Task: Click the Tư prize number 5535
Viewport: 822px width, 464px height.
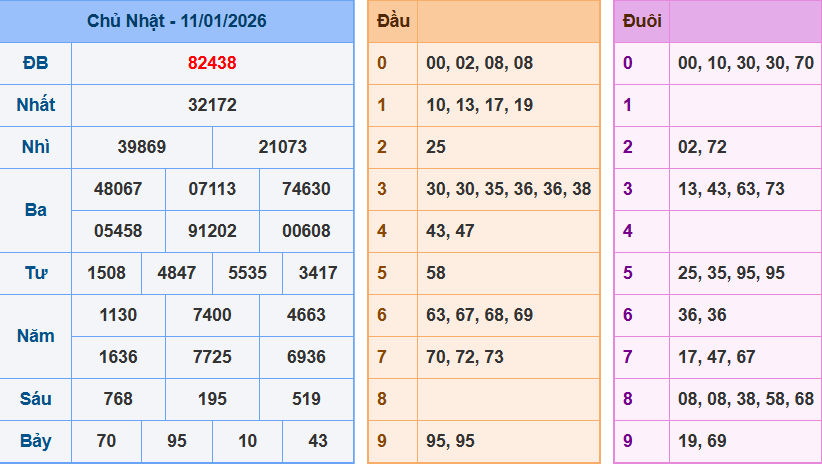Action: 247,273
